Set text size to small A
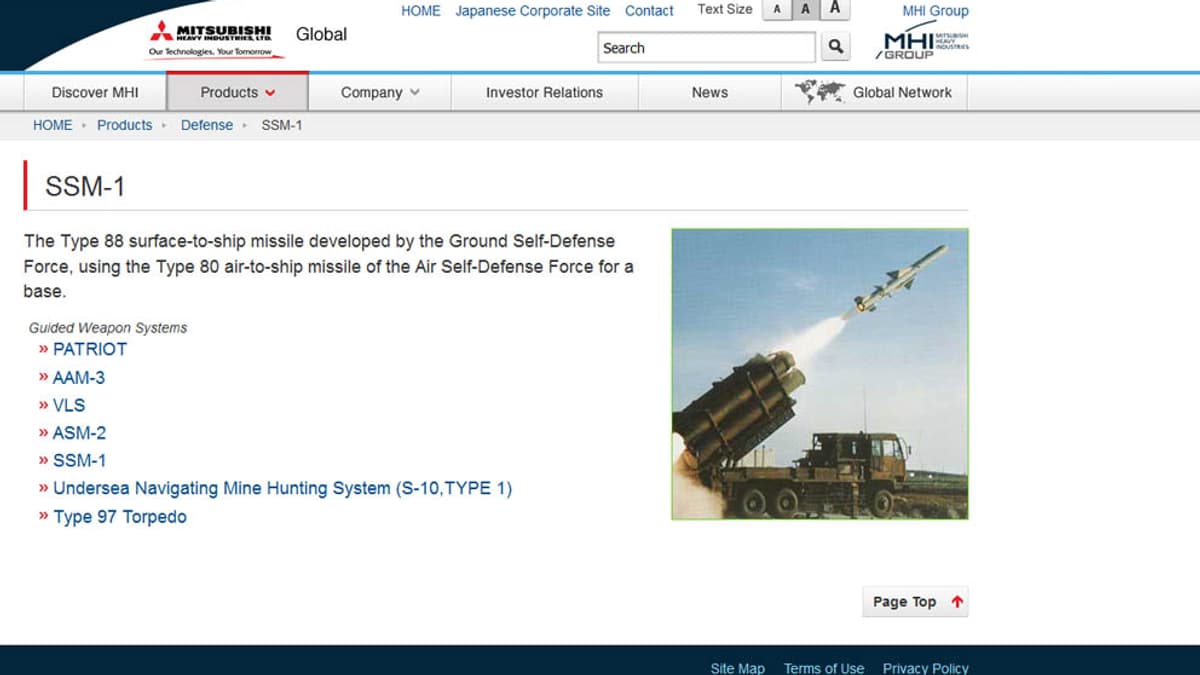The height and width of the screenshot is (675, 1200). coord(777,10)
